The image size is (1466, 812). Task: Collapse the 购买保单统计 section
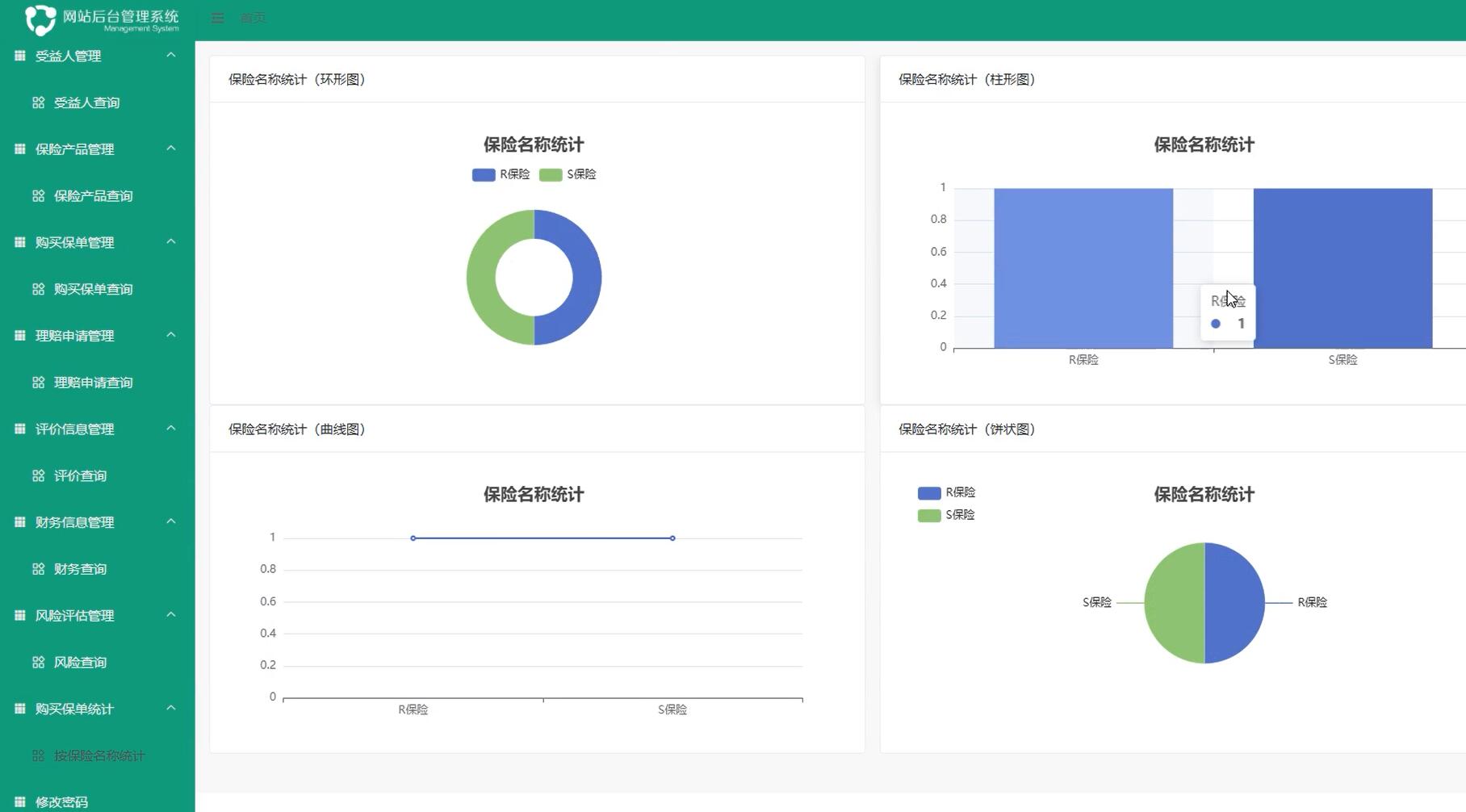tap(170, 708)
